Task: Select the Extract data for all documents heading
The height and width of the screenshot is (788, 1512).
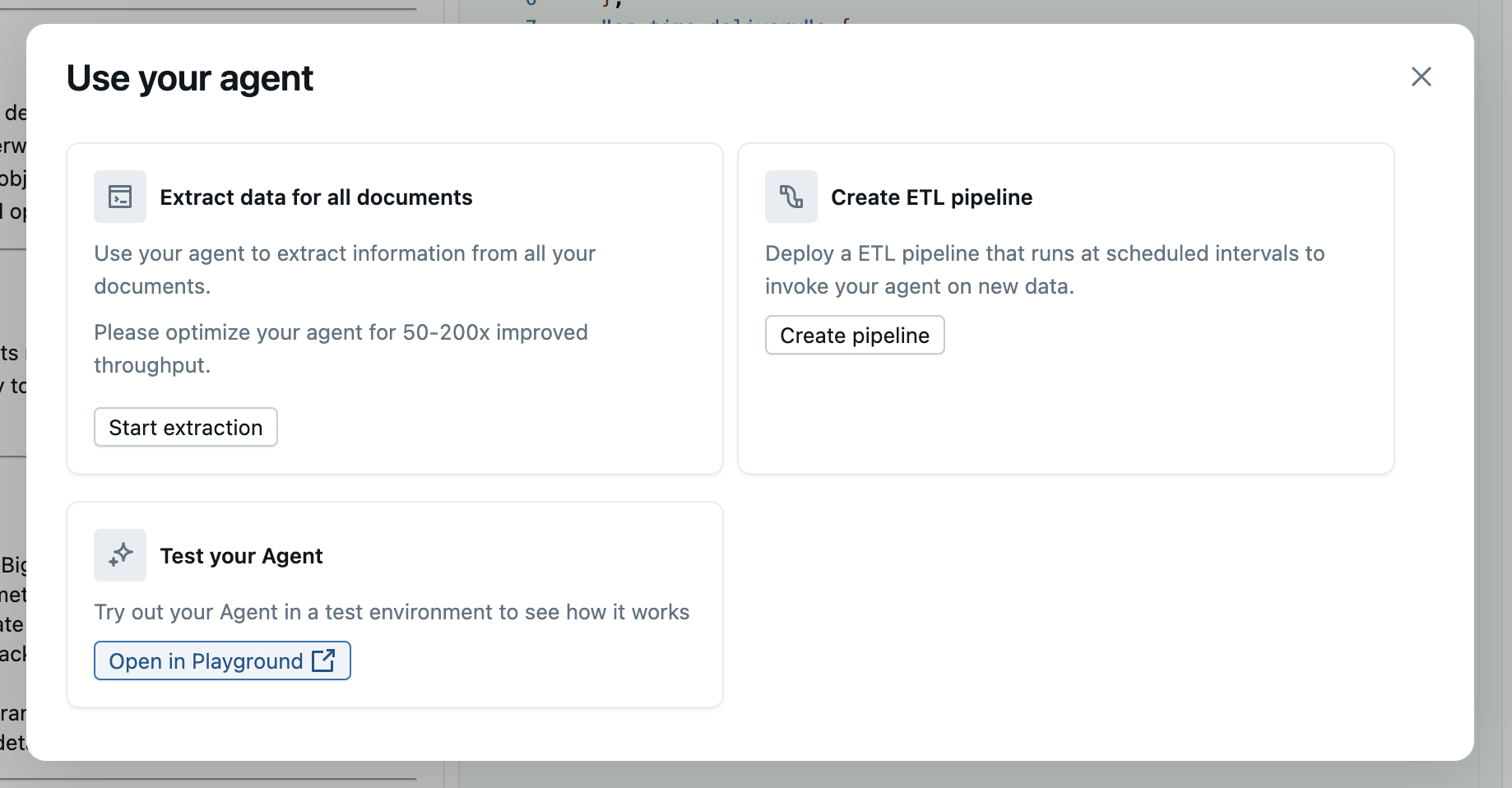Action: 316,197
